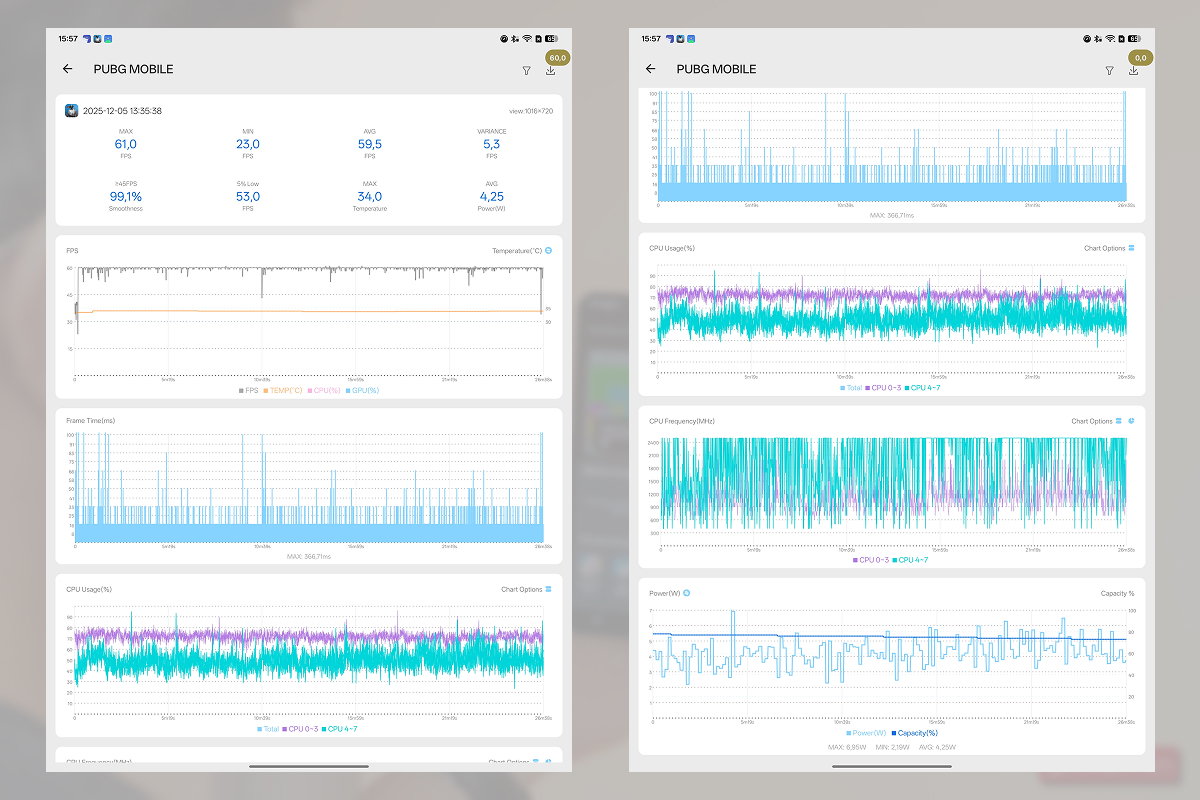Screen dimensions: 1200x800
Task: Tap the back arrow in the right panel
Action: (x=651, y=69)
